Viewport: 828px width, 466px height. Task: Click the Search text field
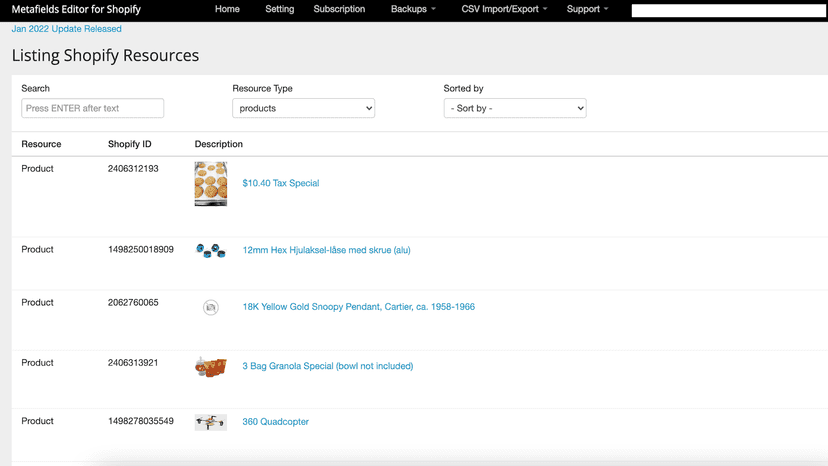[92, 108]
